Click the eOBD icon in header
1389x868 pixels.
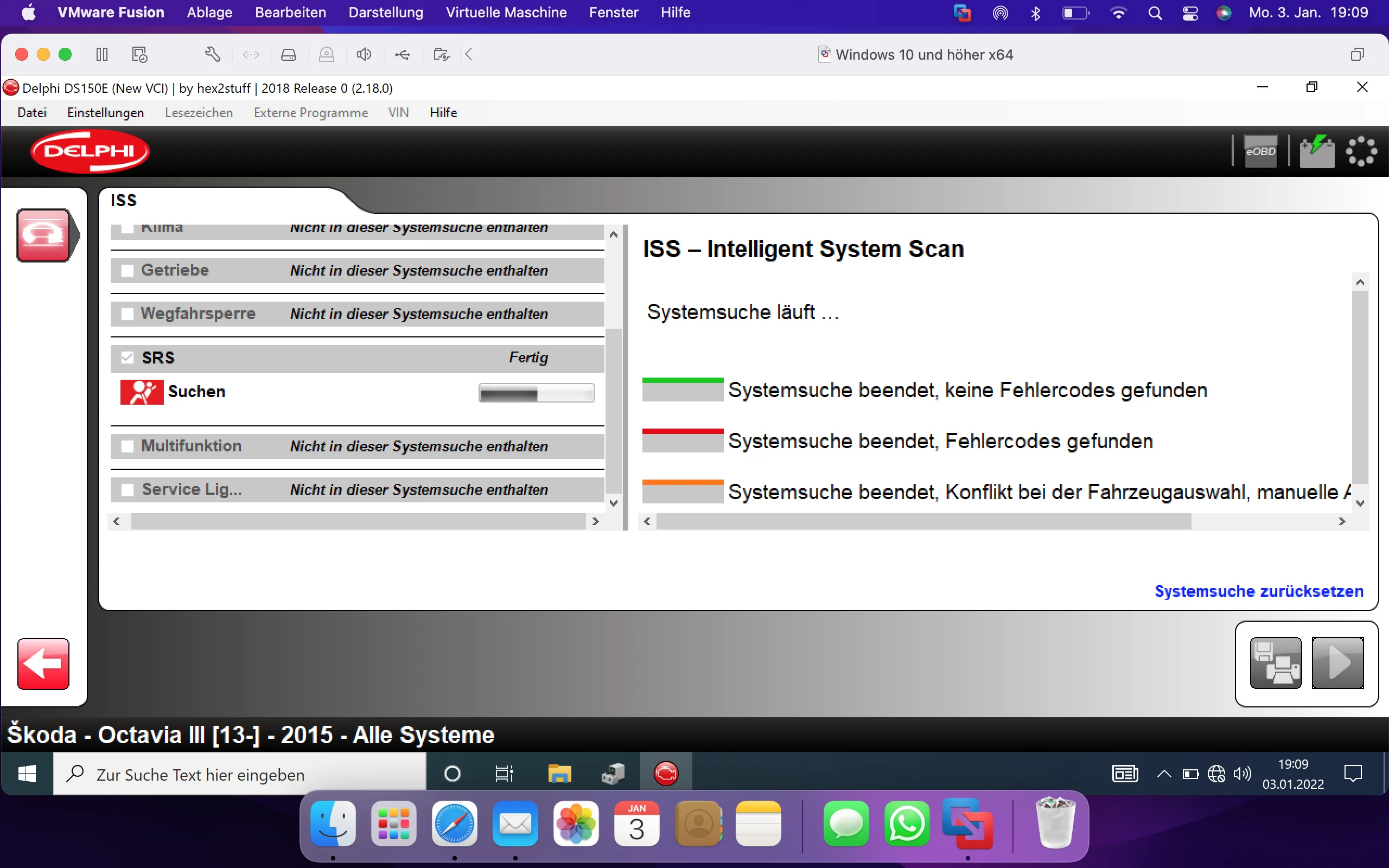(x=1260, y=151)
